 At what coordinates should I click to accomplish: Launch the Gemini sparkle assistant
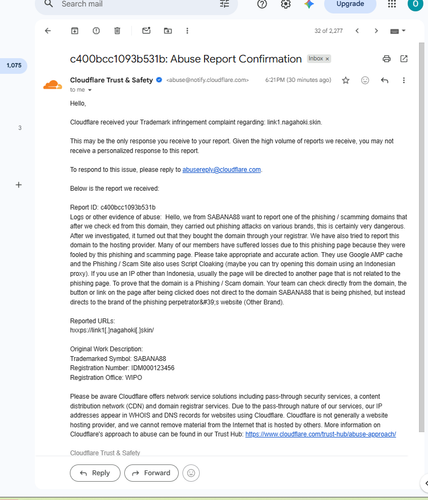coord(309,4)
